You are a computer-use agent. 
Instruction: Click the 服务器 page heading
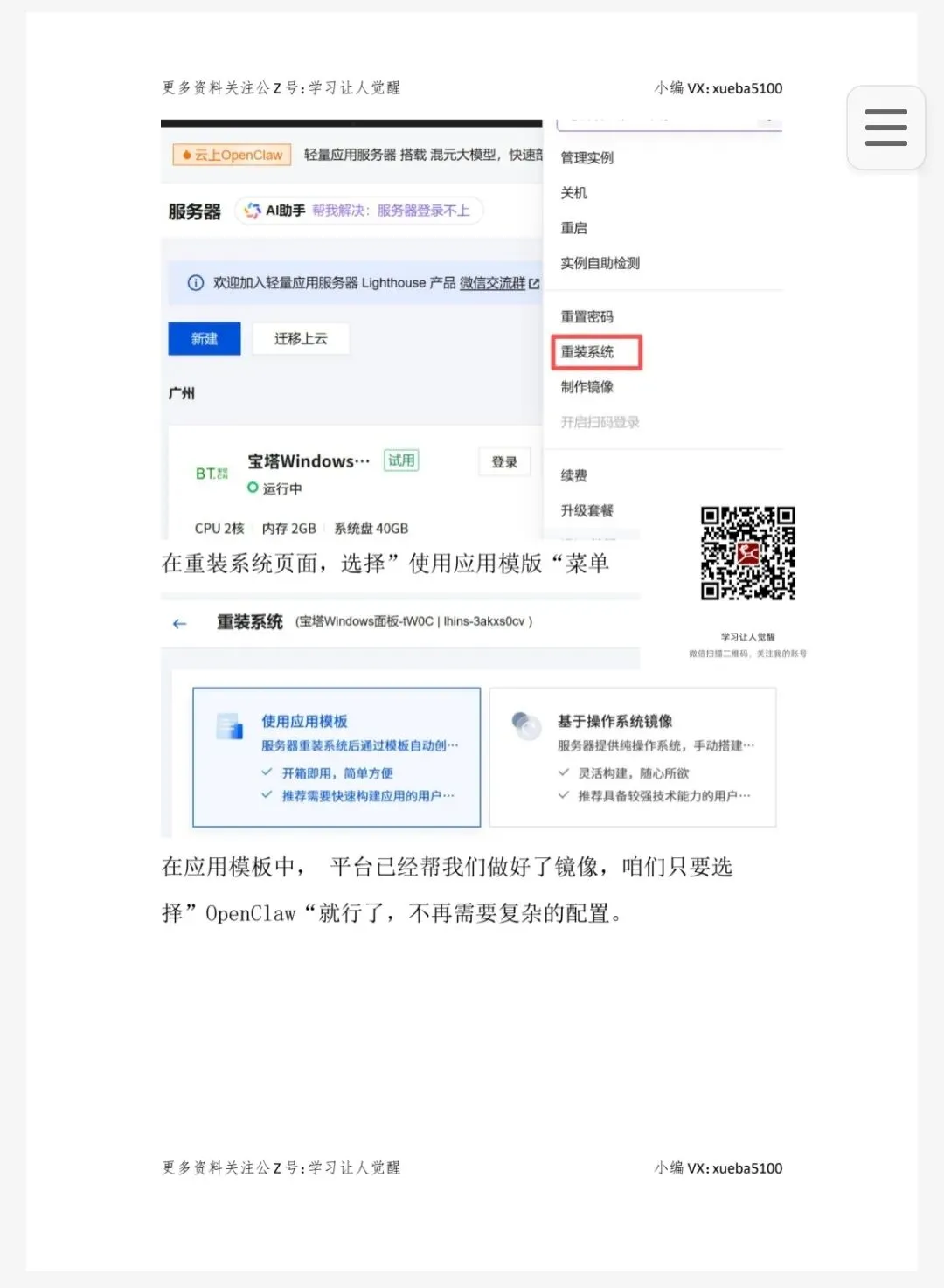click(x=195, y=212)
